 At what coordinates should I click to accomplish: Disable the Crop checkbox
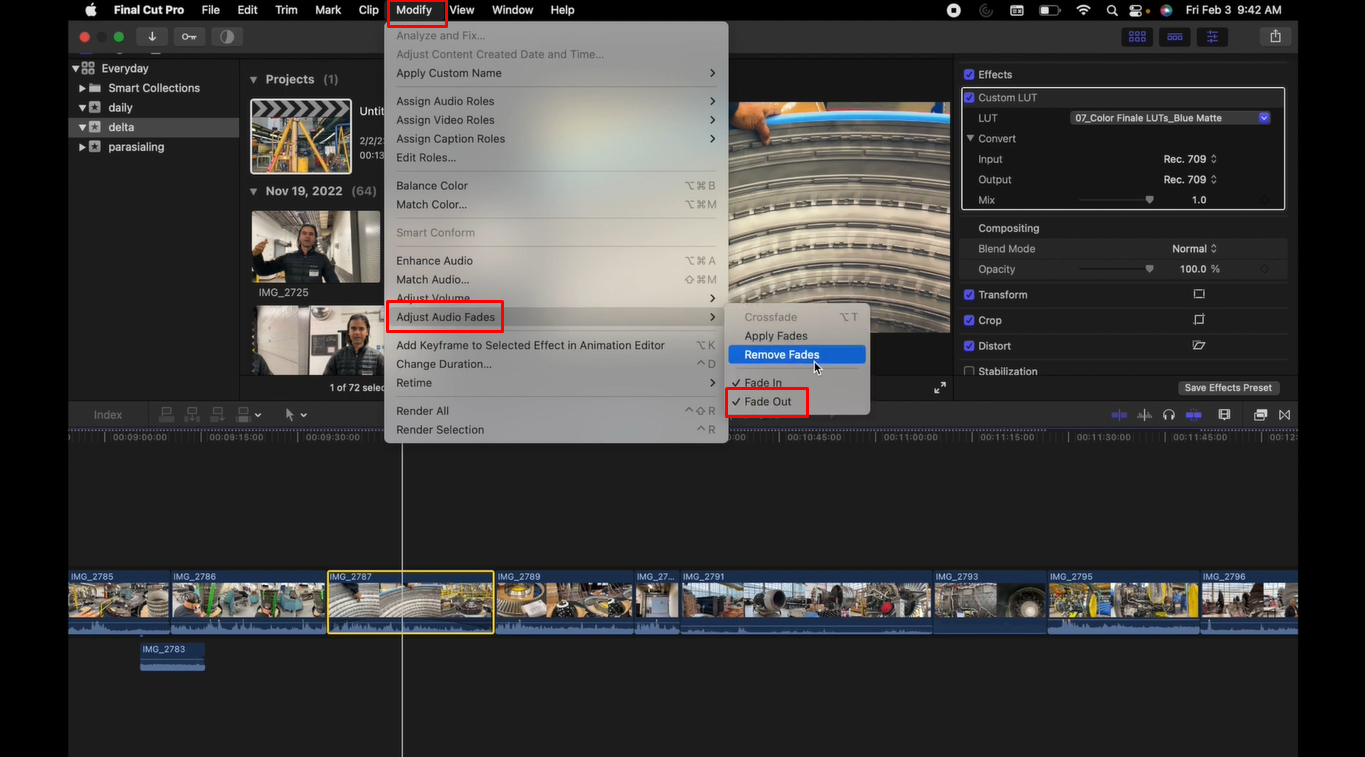click(x=968, y=320)
